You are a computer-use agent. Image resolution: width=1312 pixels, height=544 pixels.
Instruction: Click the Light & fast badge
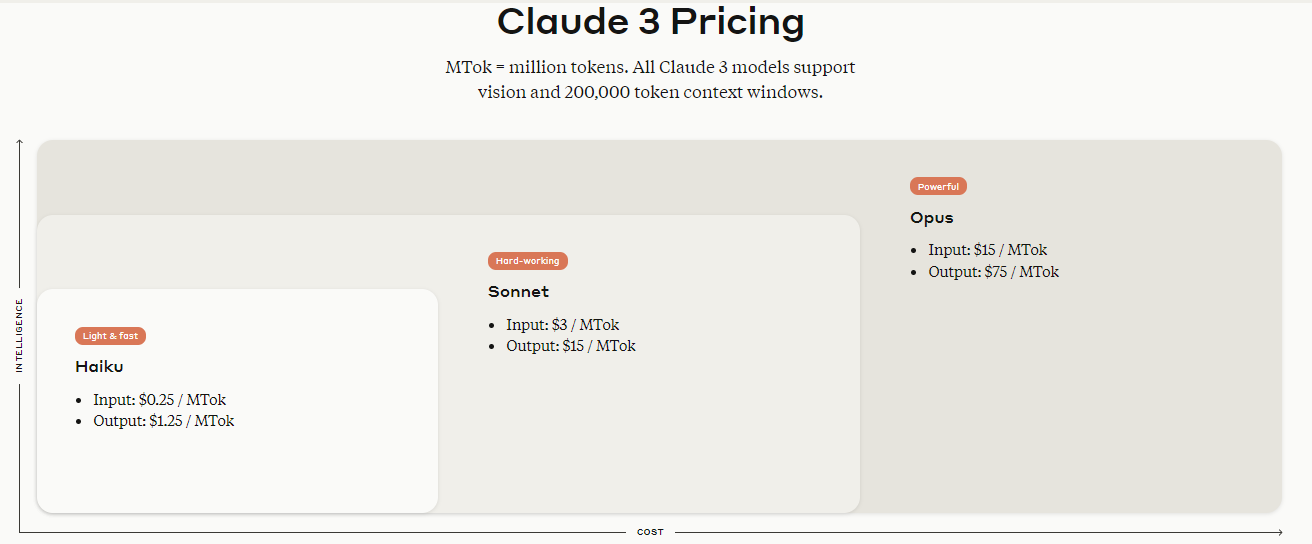(x=111, y=336)
